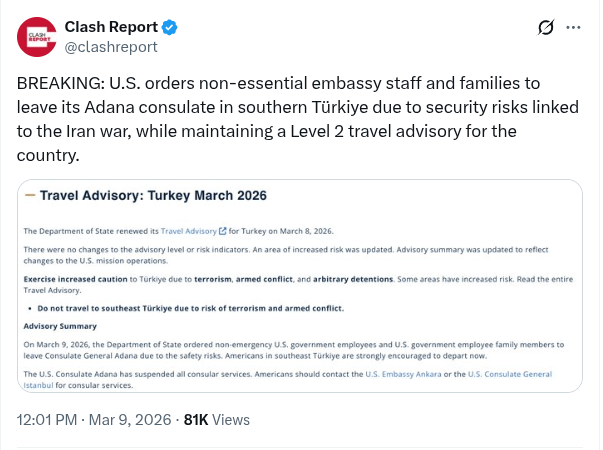Click the external link icon beside Travel Advisory
The width and height of the screenshot is (603, 450).
click(222, 231)
